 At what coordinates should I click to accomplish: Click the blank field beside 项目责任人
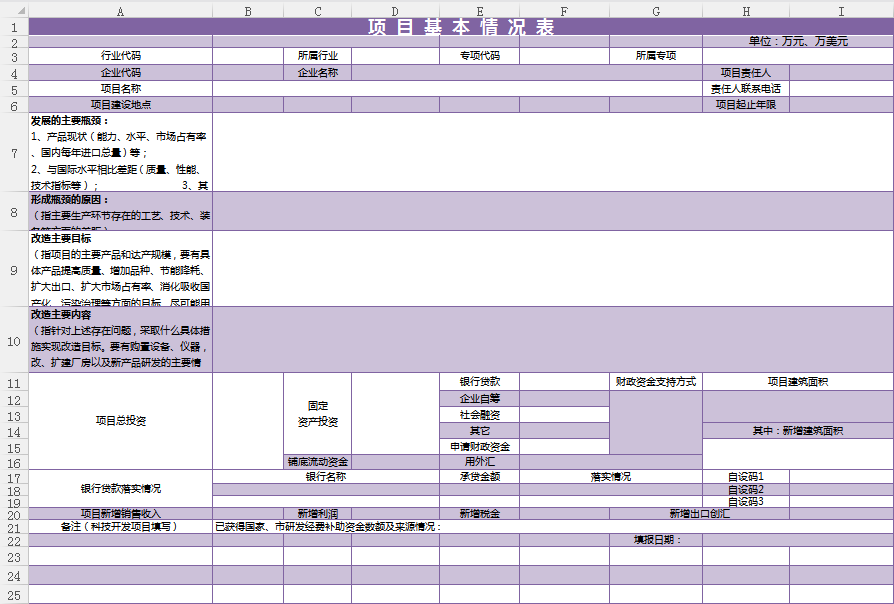pos(840,73)
